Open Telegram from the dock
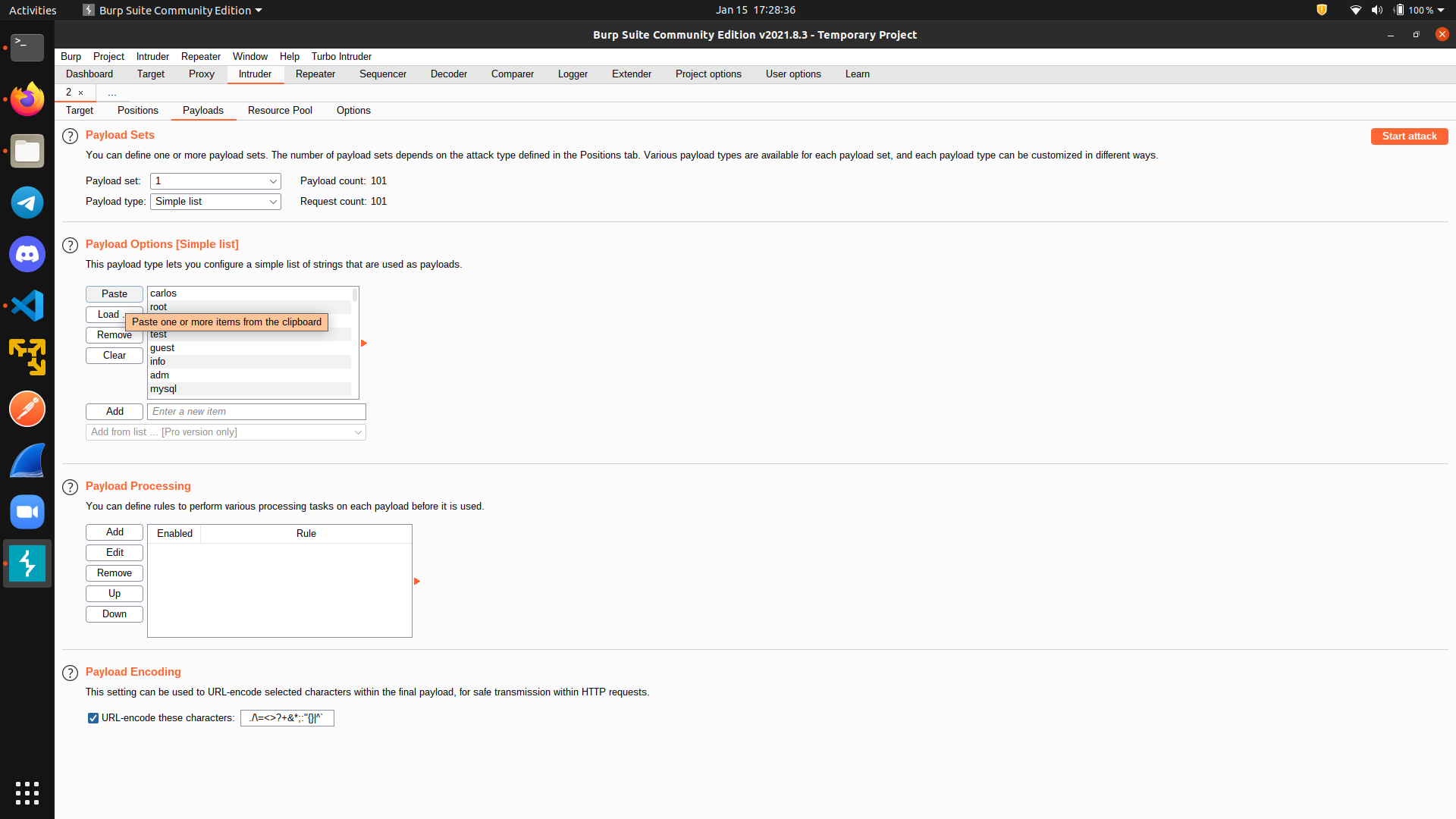 click(27, 202)
